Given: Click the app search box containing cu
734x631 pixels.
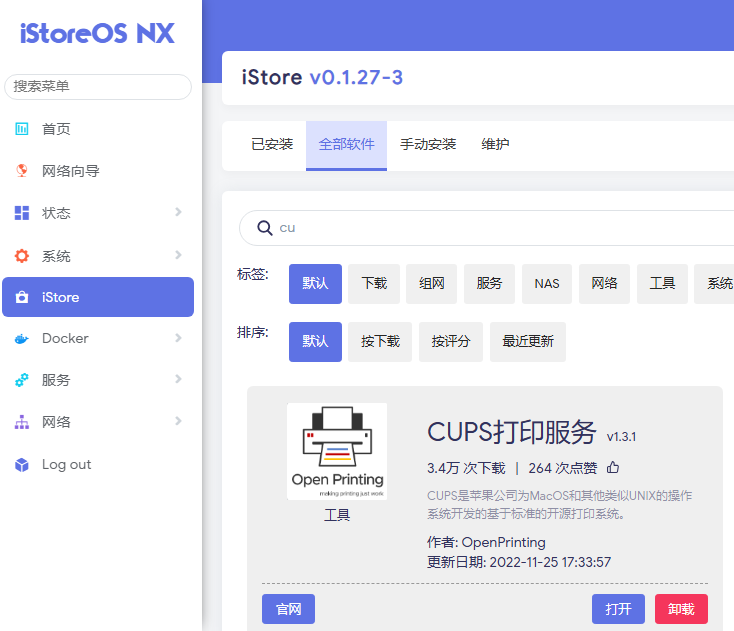Looking at the screenshot, I should [487, 228].
